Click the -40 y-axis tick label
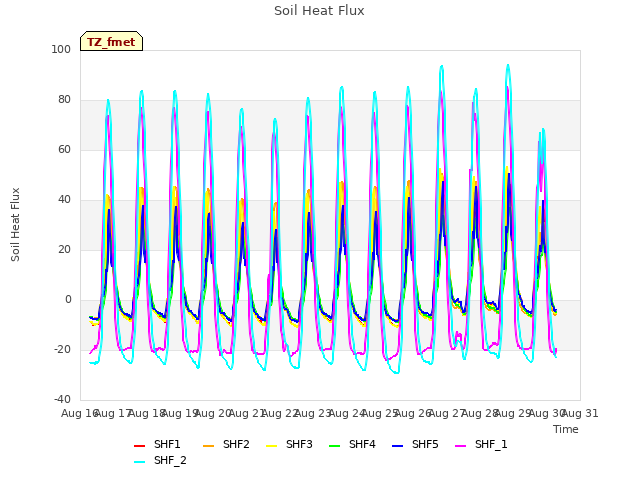The image size is (640, 480). pyautogui.click(x=62, y=399)
